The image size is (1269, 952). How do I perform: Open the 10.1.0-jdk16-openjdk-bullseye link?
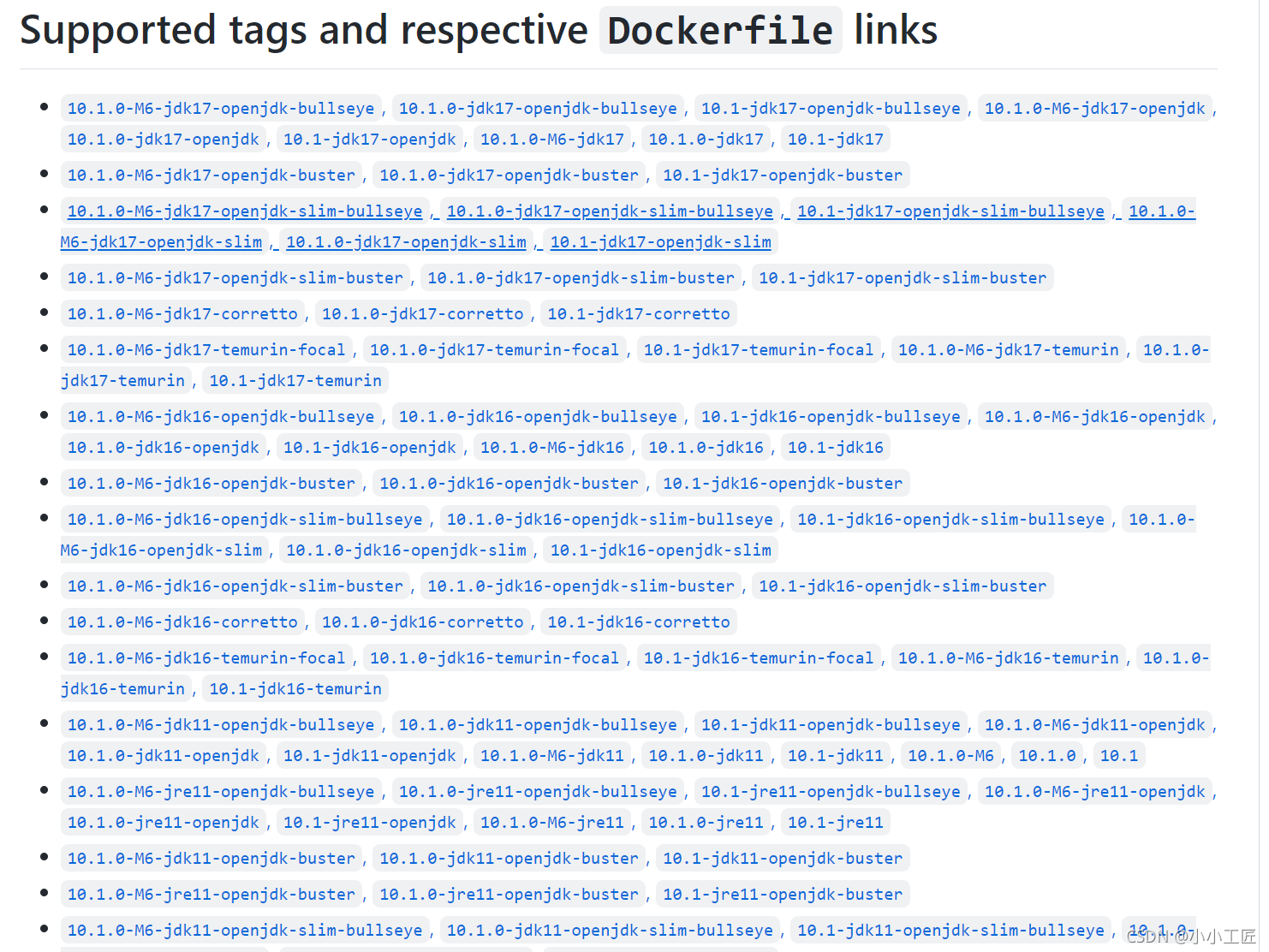click(538, 417)
